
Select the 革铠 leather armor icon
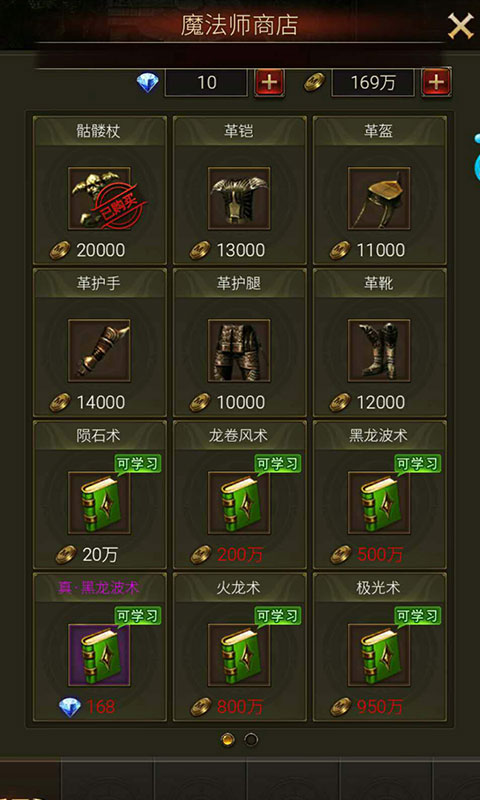239,198
